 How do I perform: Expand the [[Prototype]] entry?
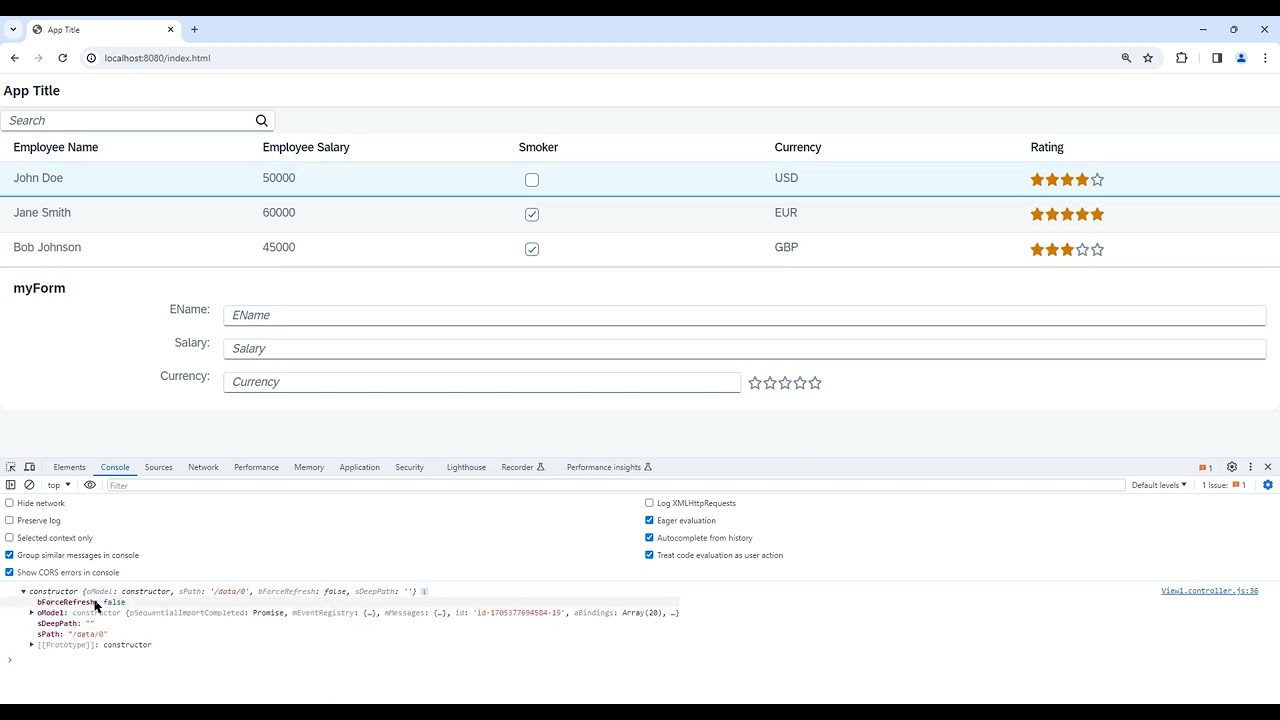32,645
